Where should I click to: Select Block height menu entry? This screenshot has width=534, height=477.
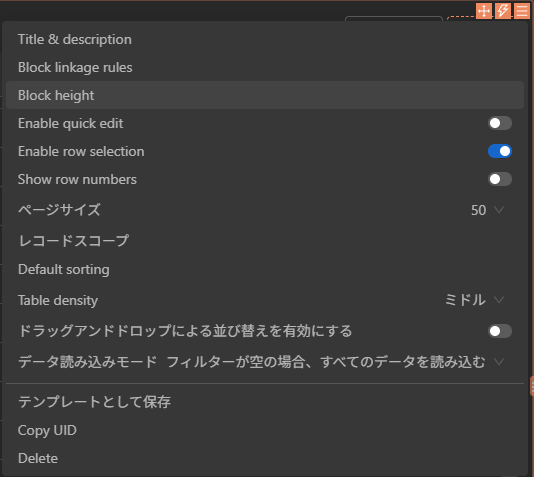tap(265, 95)
